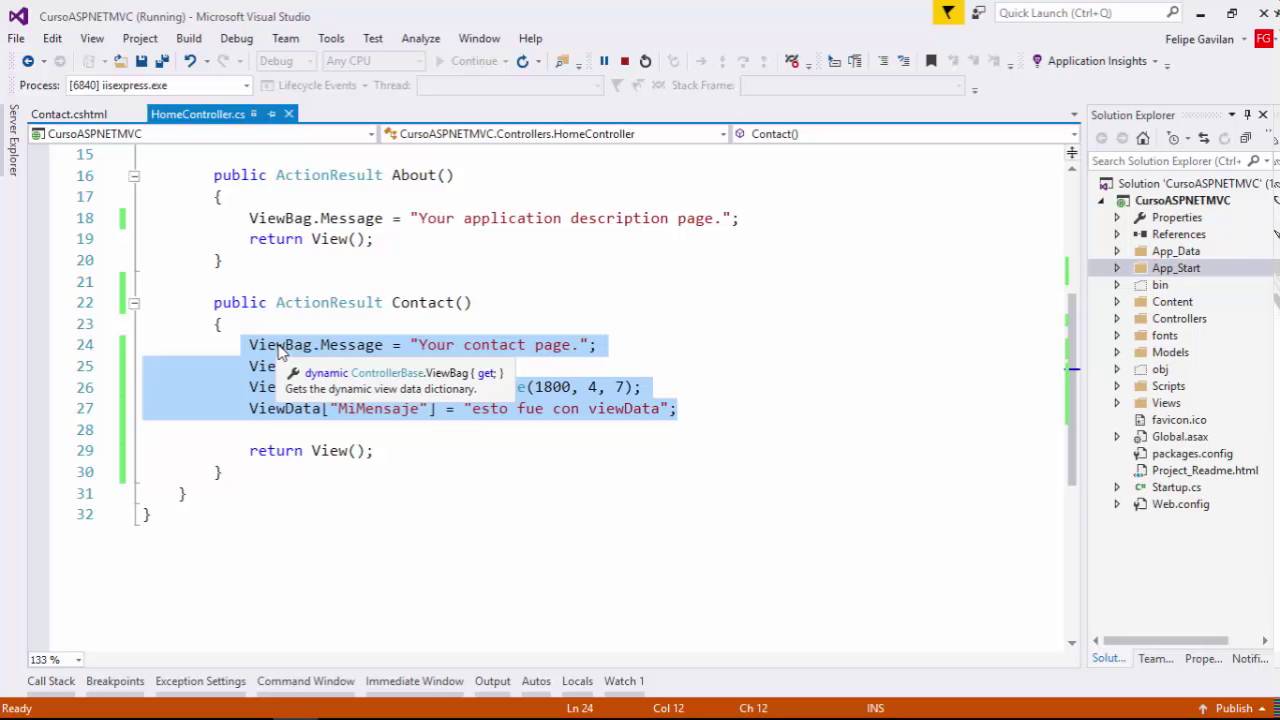Close the HomeController.cs tab
Screen dimensions: 1280x720
point(289,114)
